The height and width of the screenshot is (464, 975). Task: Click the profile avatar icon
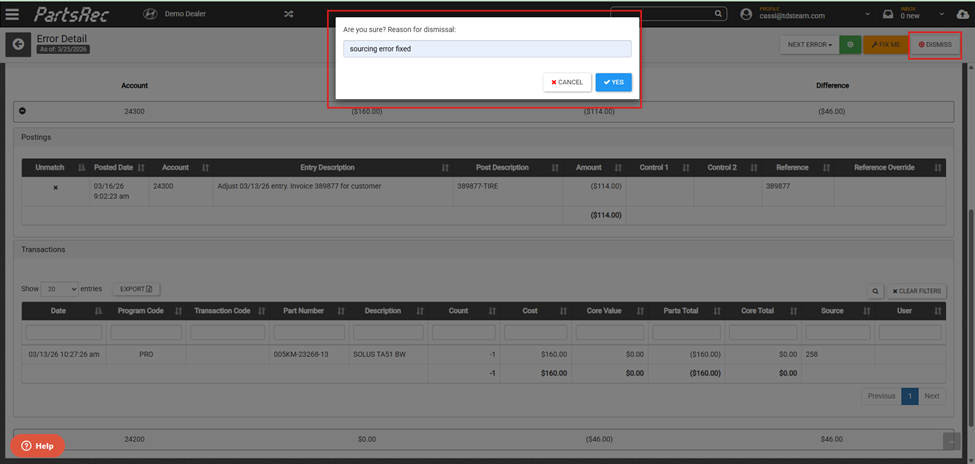click(x=746, y=14)
